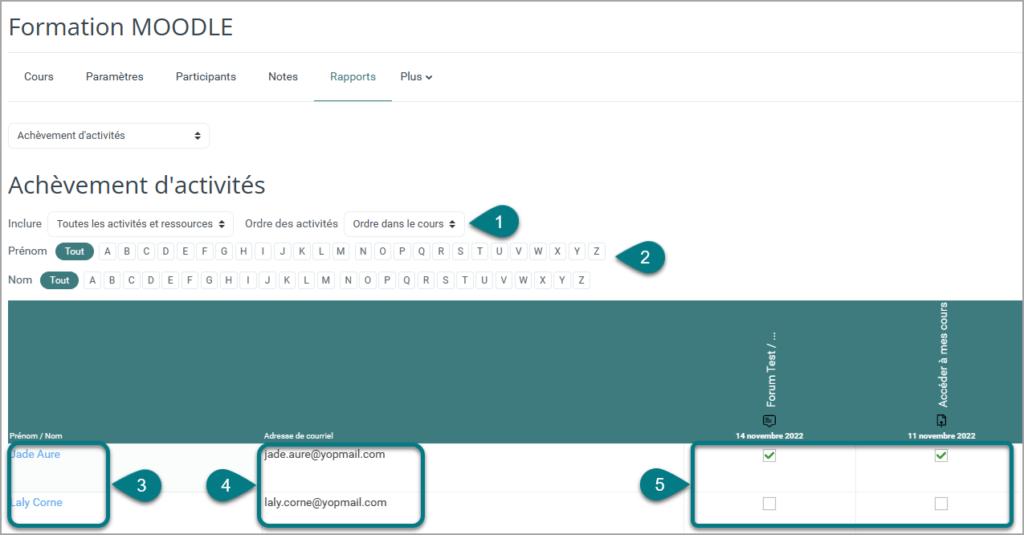Screen dimensions: 1024x535
Task: Toggle Jade Aure's Forum Test completion checkbox
Action: (769, 455)
